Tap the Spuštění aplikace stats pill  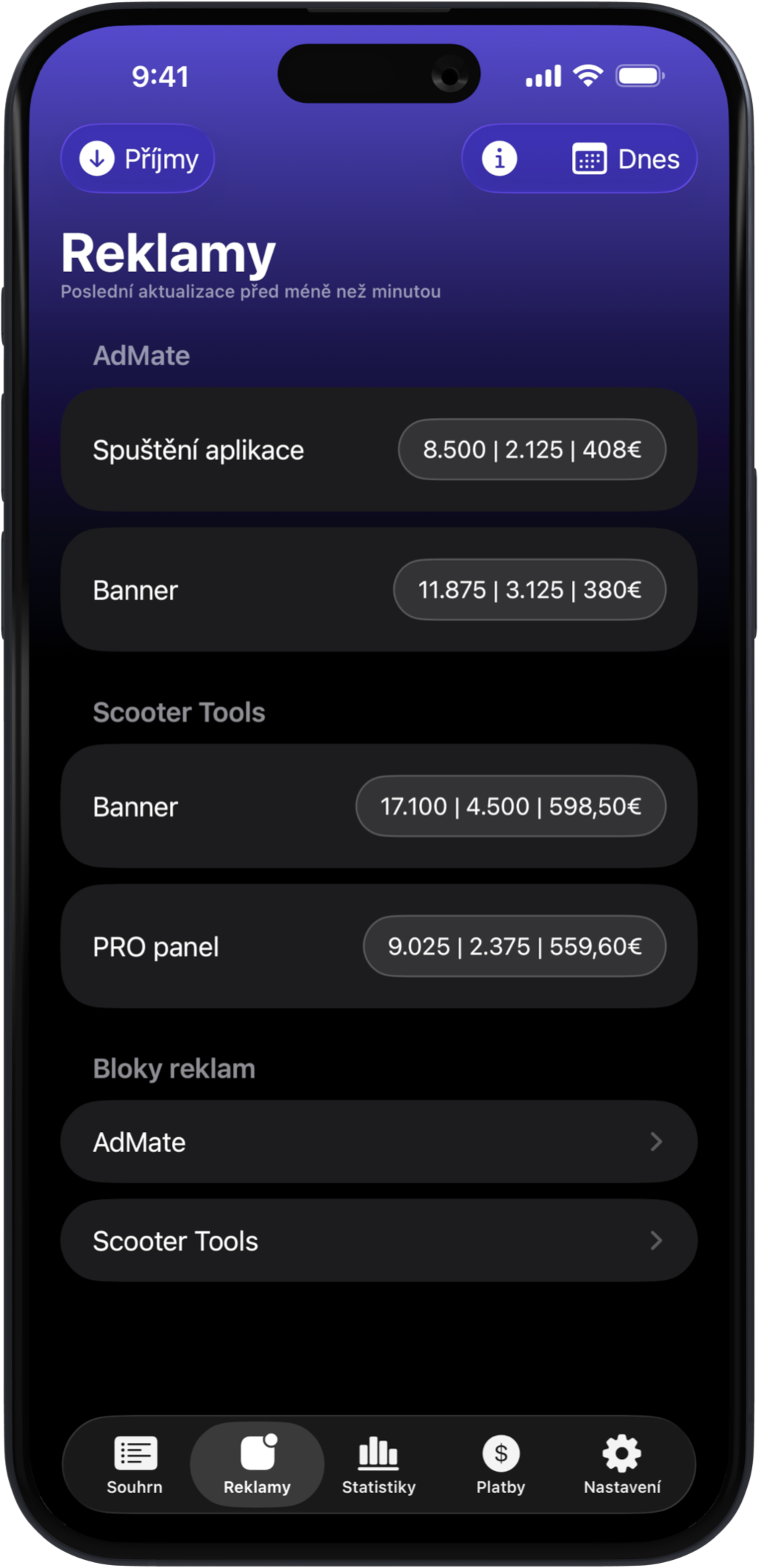pos(532,449)
